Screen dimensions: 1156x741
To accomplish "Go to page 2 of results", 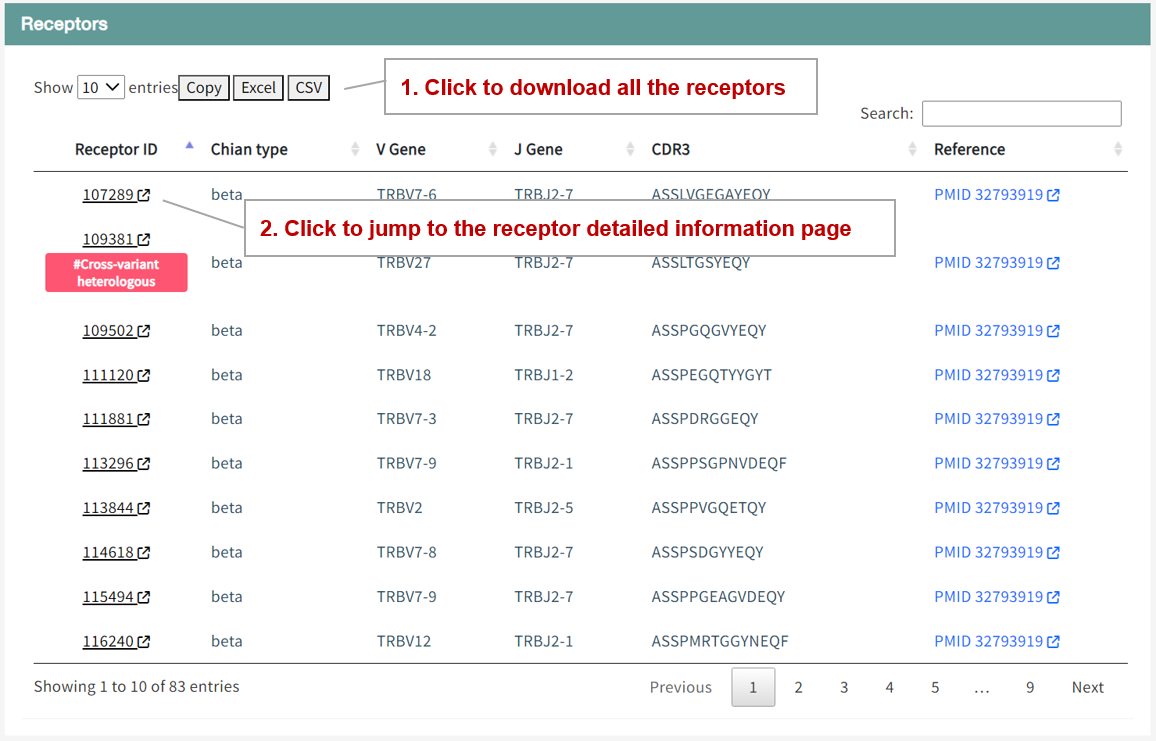I will 798,687.
